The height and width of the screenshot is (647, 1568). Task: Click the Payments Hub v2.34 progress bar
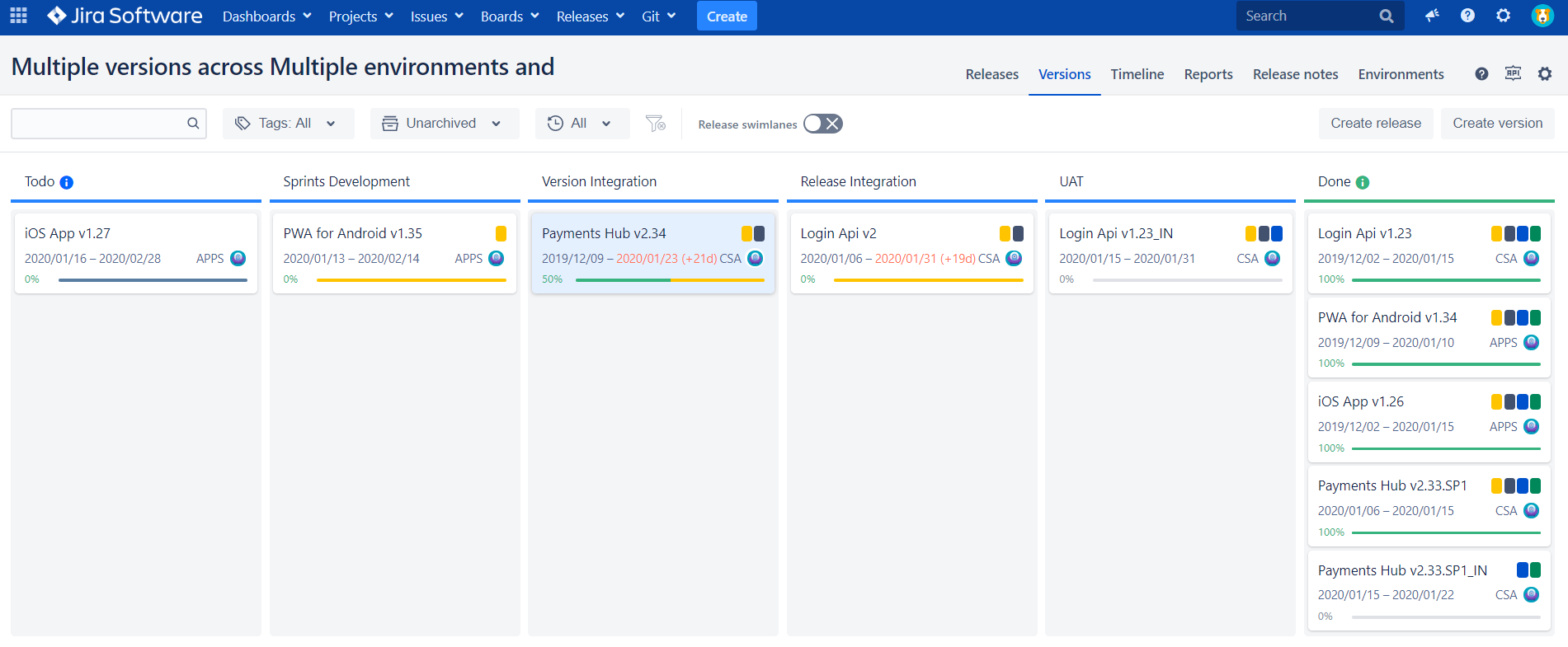(x=670, y=280)
